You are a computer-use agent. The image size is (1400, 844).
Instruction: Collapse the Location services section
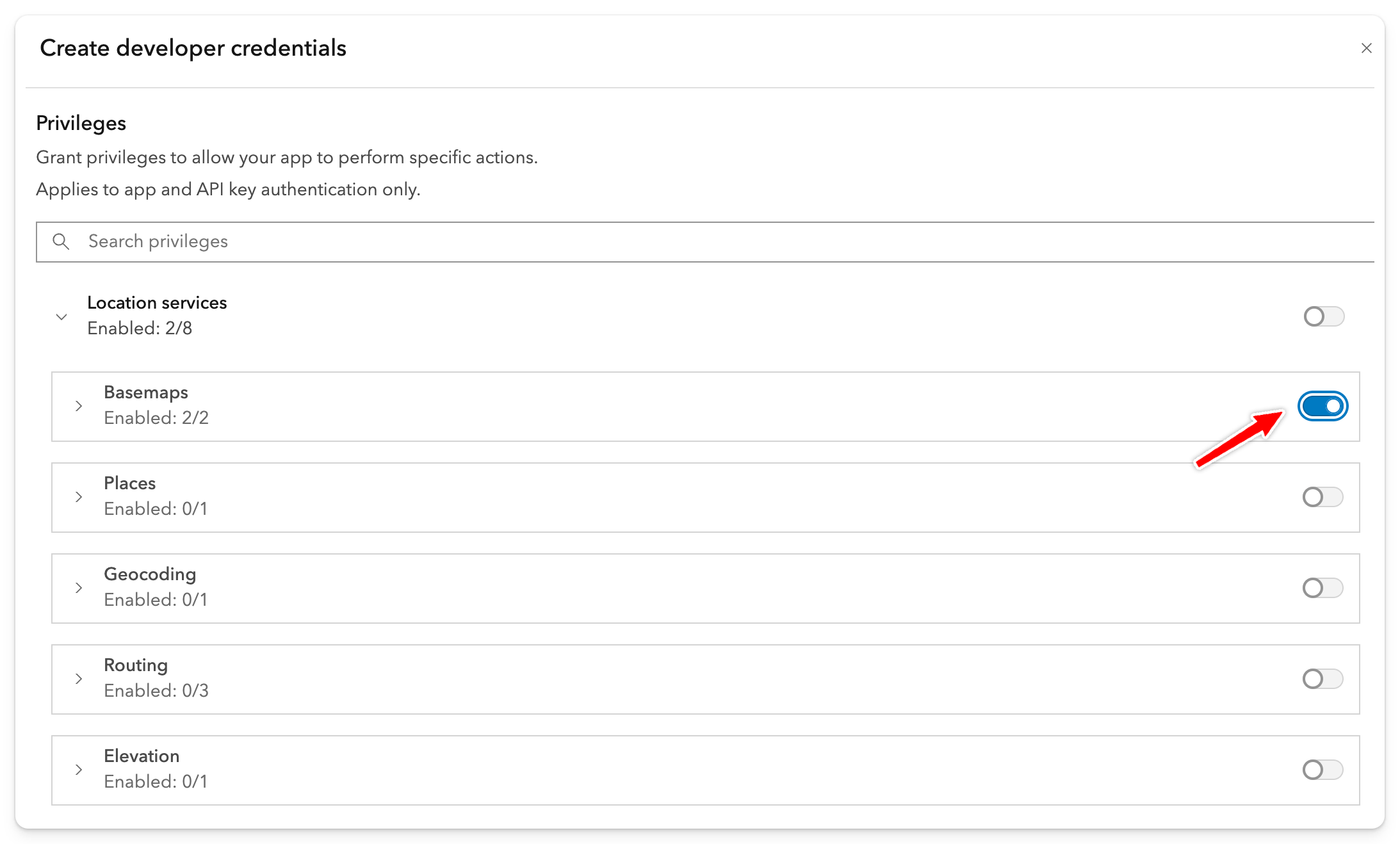coord(61,316)
